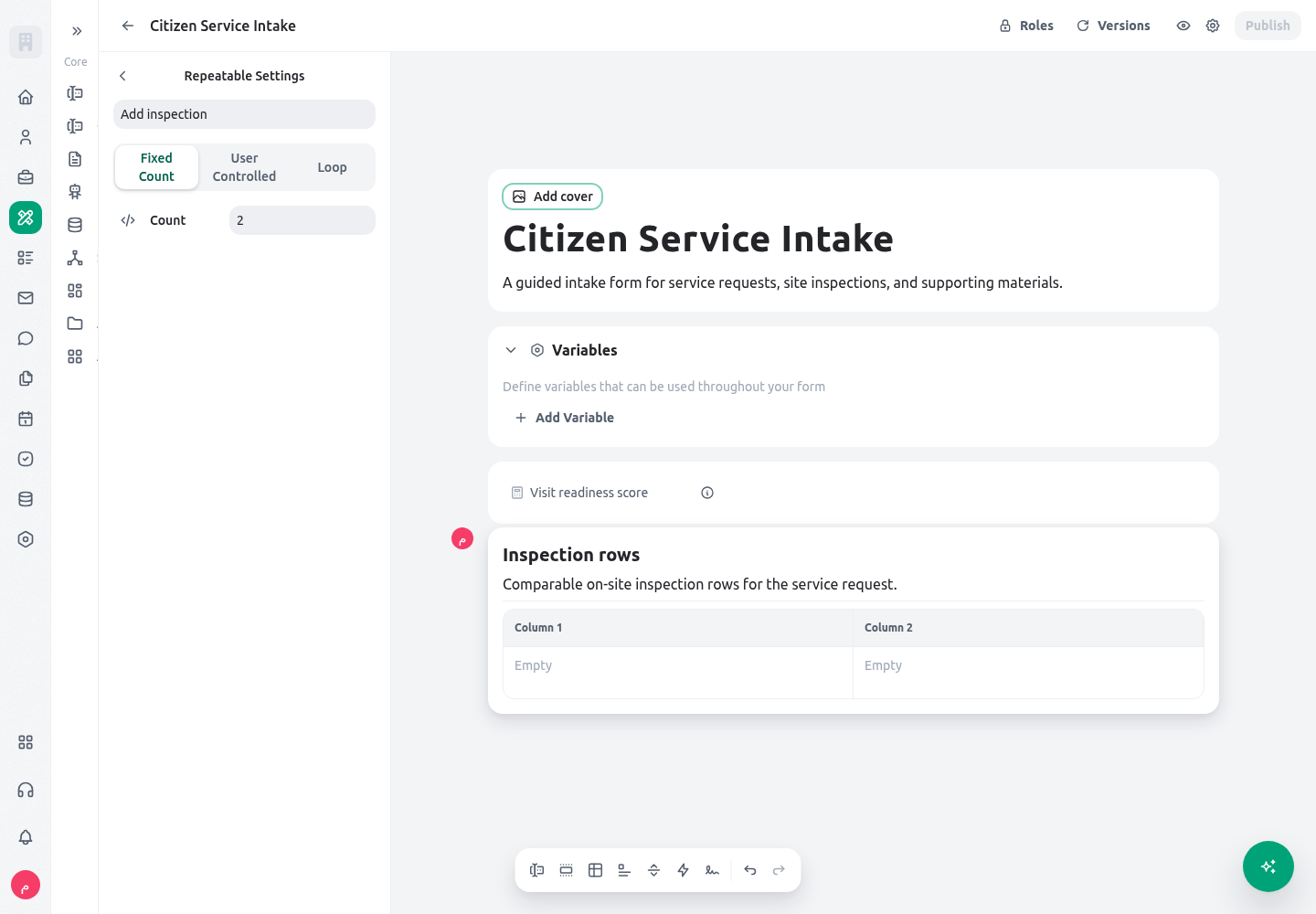Open form settings gear icon
Viewport: 1316px width, 914px height.
tap(1213, 26)
